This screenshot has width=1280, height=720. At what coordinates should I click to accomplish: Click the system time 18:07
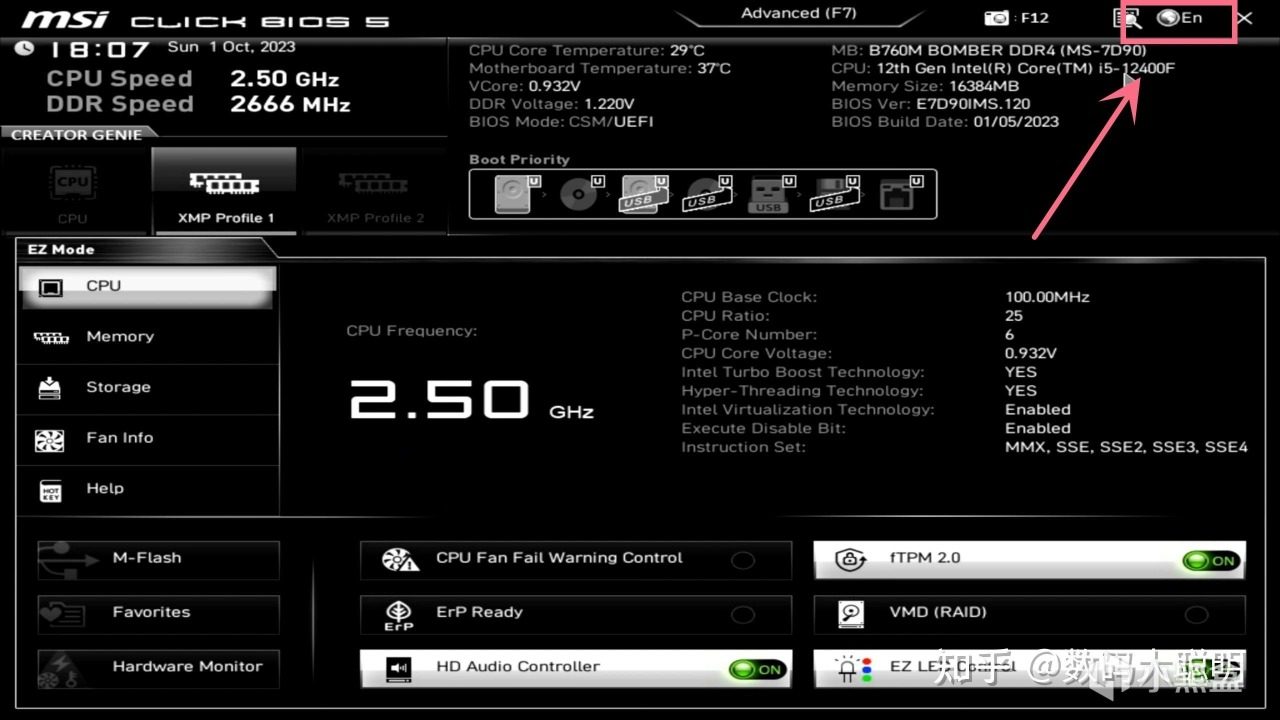click(x=99, y=49)
